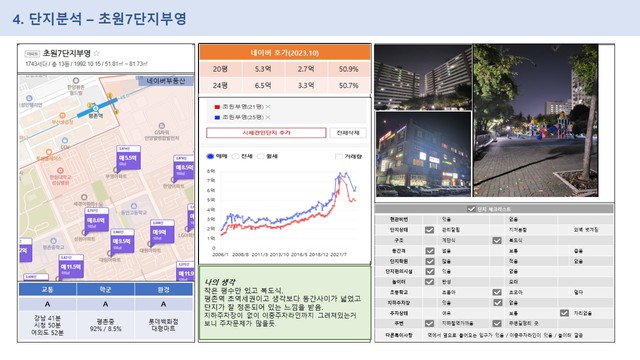
Task: Remove 초원부영(21평) with its X icon
Action: click(x=268, y=107)
